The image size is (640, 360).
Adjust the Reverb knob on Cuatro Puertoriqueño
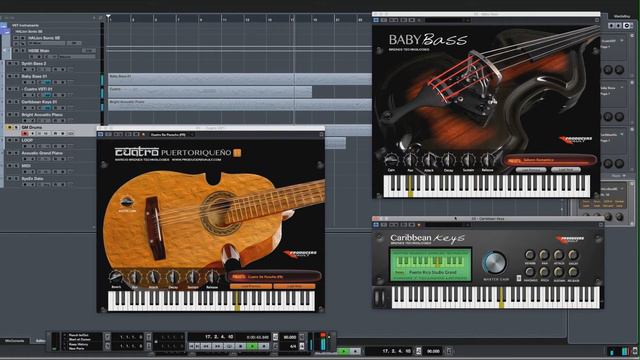tap(116, 277)
